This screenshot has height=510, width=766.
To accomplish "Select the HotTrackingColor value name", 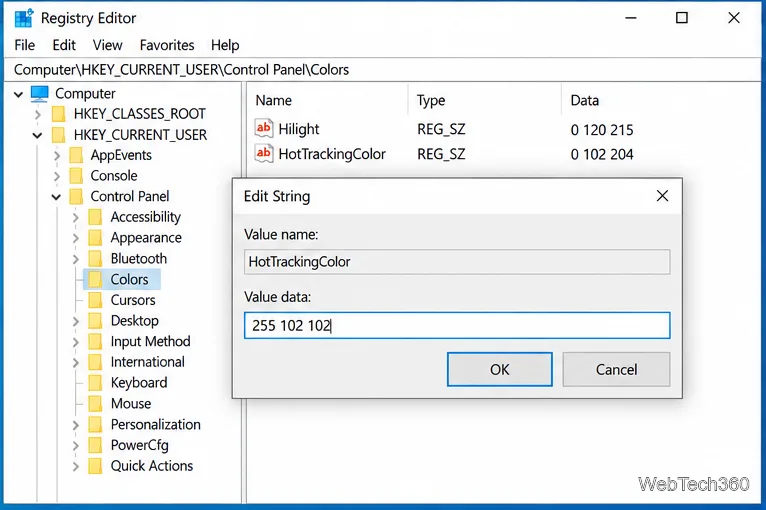I will click(x=332, y=154).
